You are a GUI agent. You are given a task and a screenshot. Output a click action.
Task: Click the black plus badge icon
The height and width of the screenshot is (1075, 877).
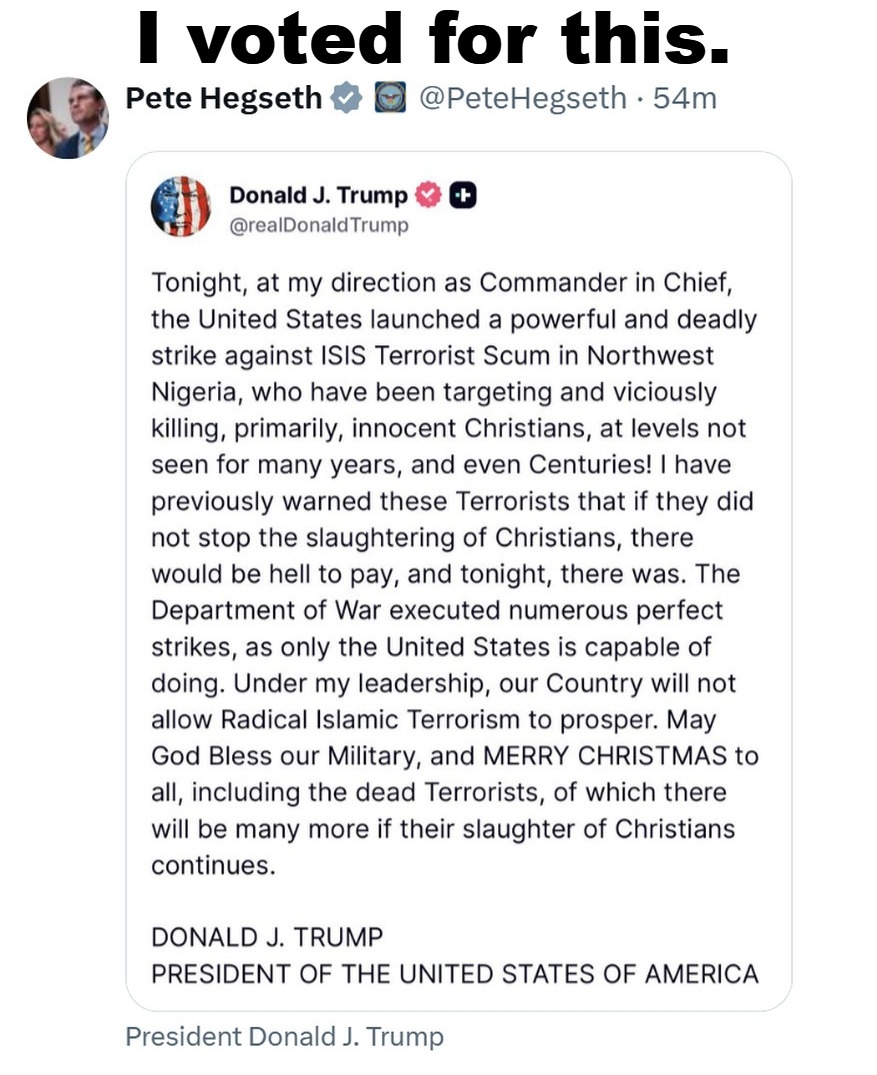click(461, 195)
